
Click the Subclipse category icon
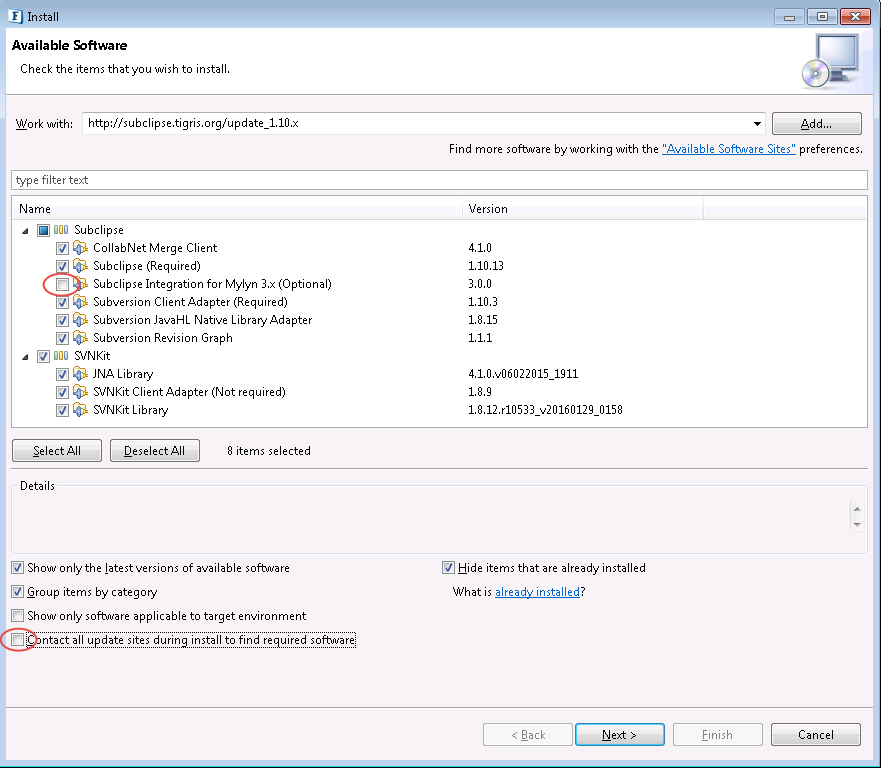tap(61, 230)
